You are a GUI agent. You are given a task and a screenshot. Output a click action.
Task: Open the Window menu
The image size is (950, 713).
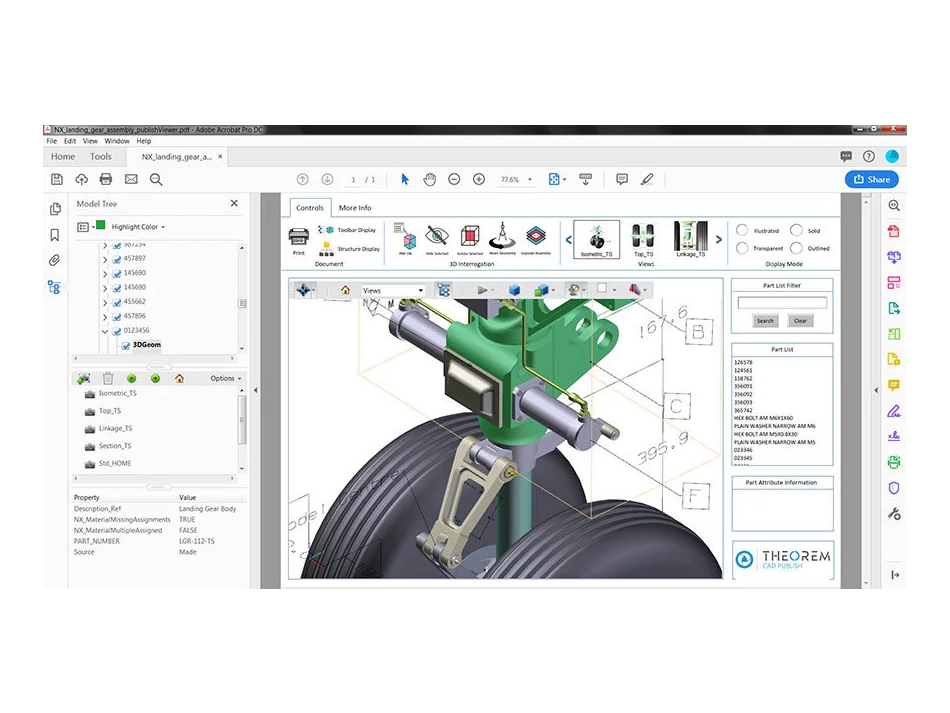point(117,141)
